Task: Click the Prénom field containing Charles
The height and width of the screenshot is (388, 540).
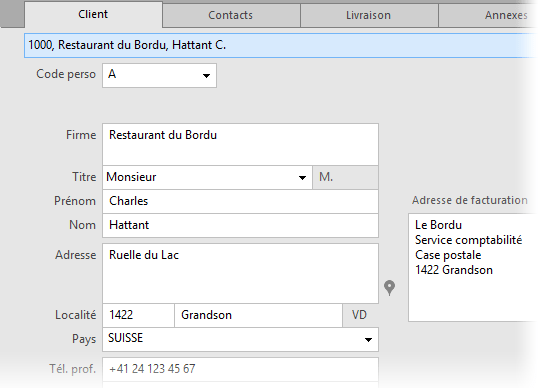Action: [240, 201]
